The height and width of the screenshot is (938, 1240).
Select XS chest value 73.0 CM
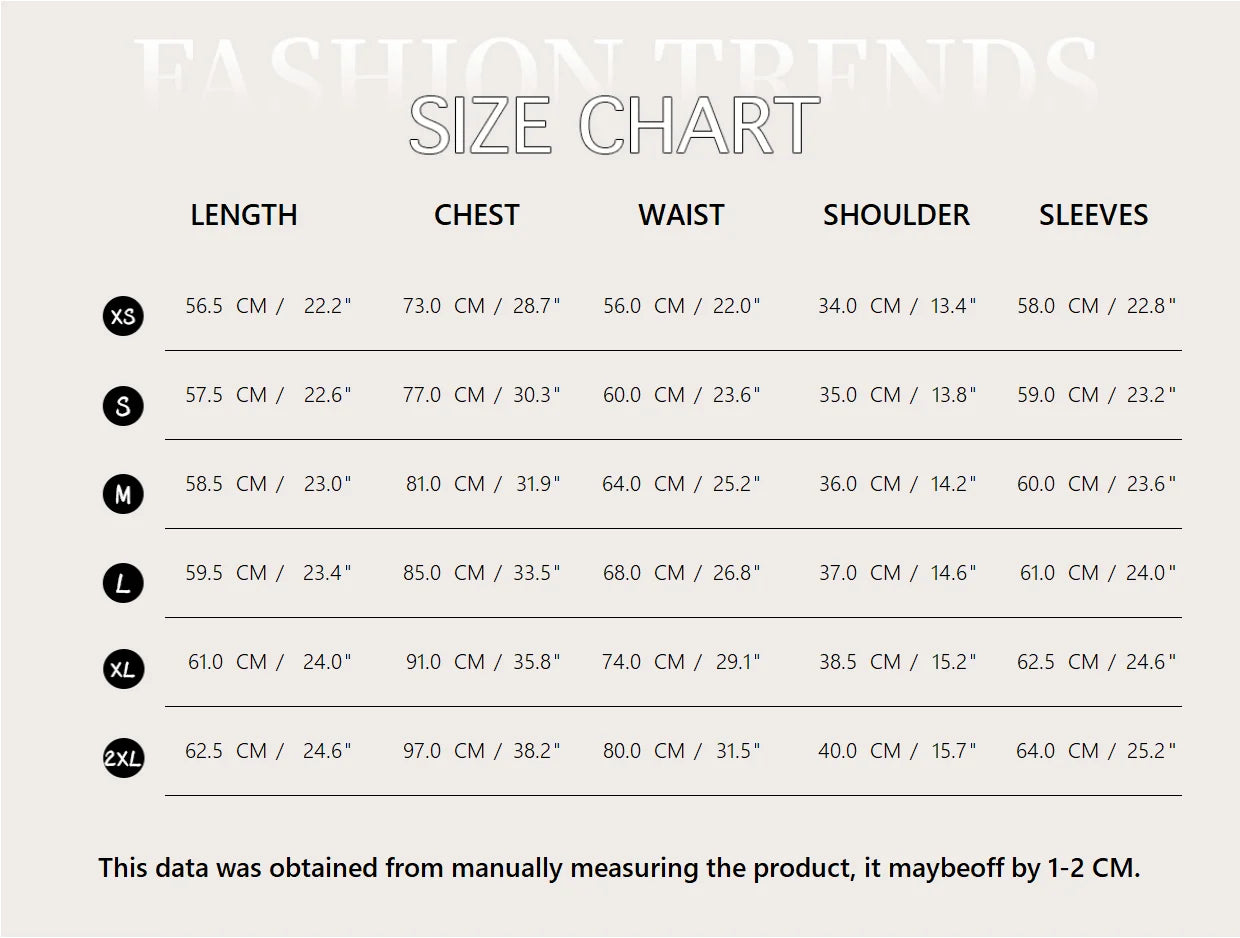[x=444, y=306]
